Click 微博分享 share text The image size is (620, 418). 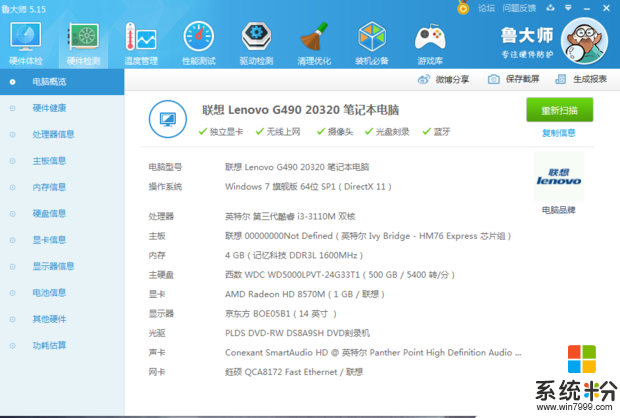[x=452, y=79]
